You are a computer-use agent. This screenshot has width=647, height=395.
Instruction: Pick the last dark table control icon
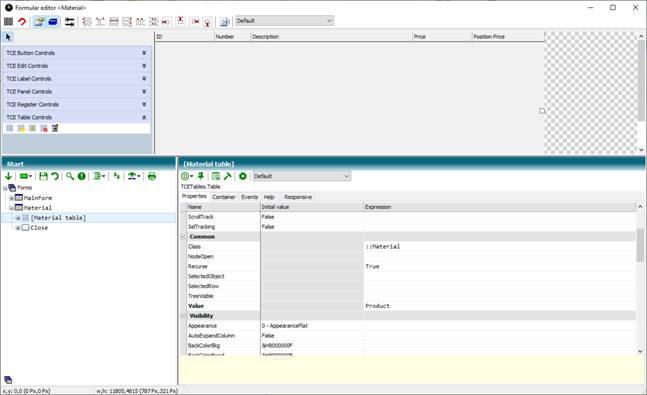coord(55,128)
